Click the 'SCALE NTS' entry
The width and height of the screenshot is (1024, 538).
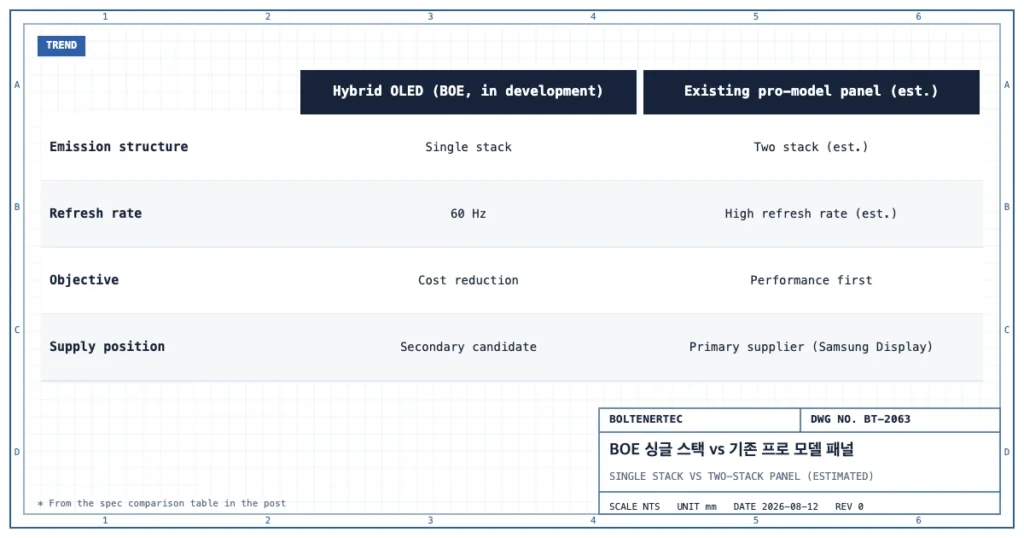tap(634, 507)
